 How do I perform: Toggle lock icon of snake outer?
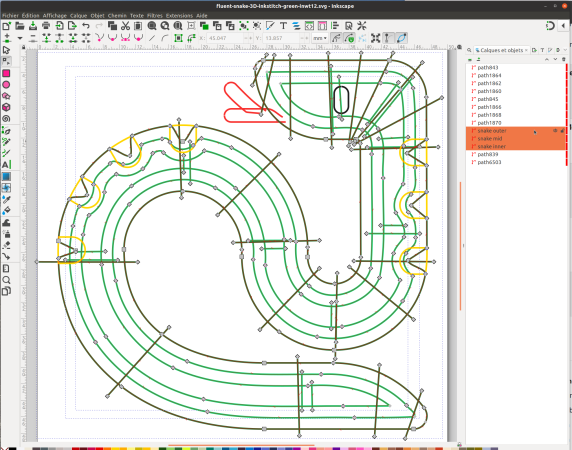pos(562,131)
